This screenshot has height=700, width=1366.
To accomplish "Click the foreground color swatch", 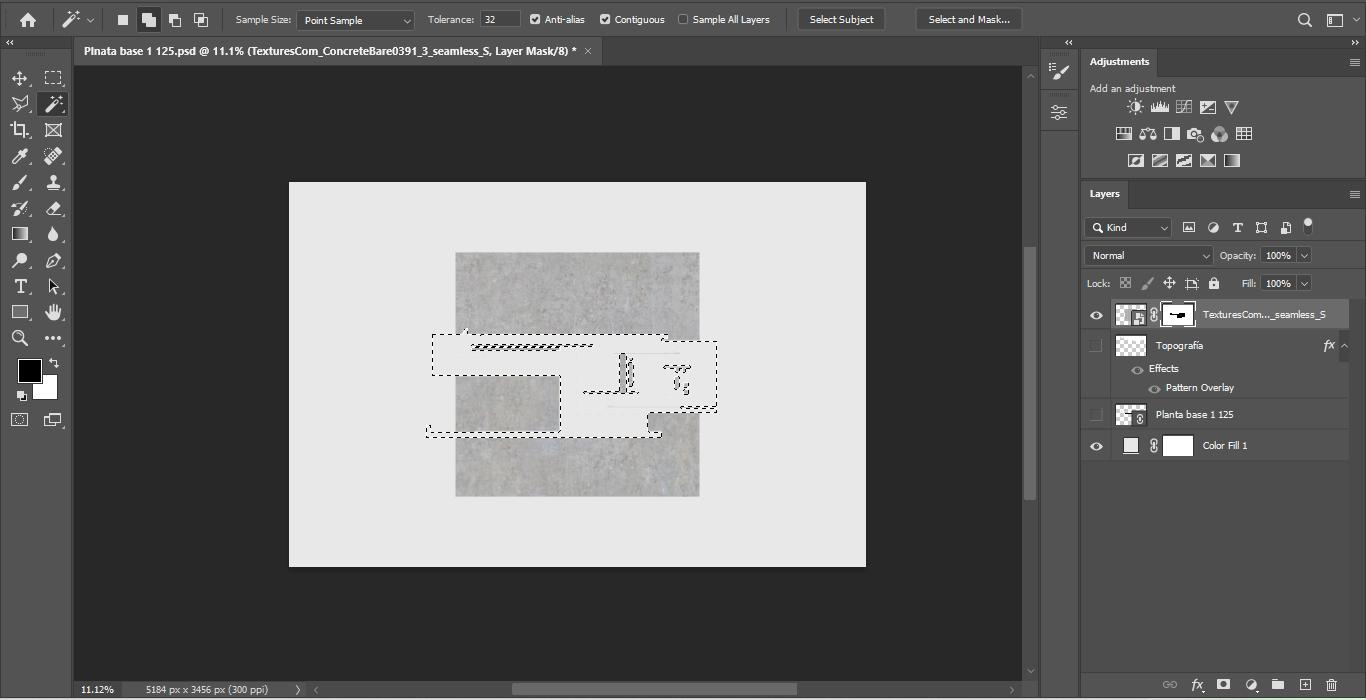I will coord(29,371).
